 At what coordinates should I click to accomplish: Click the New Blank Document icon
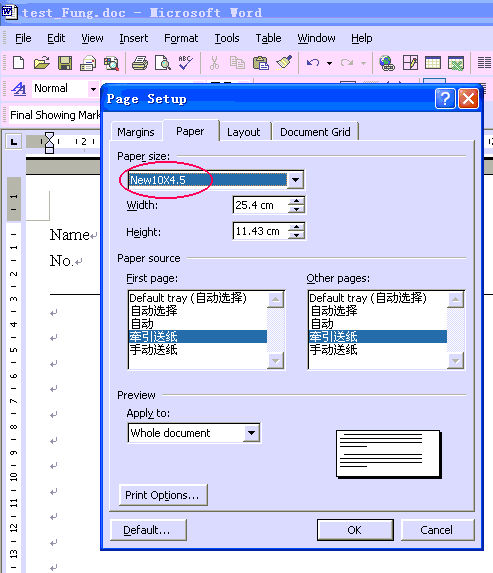pos(18,63)
